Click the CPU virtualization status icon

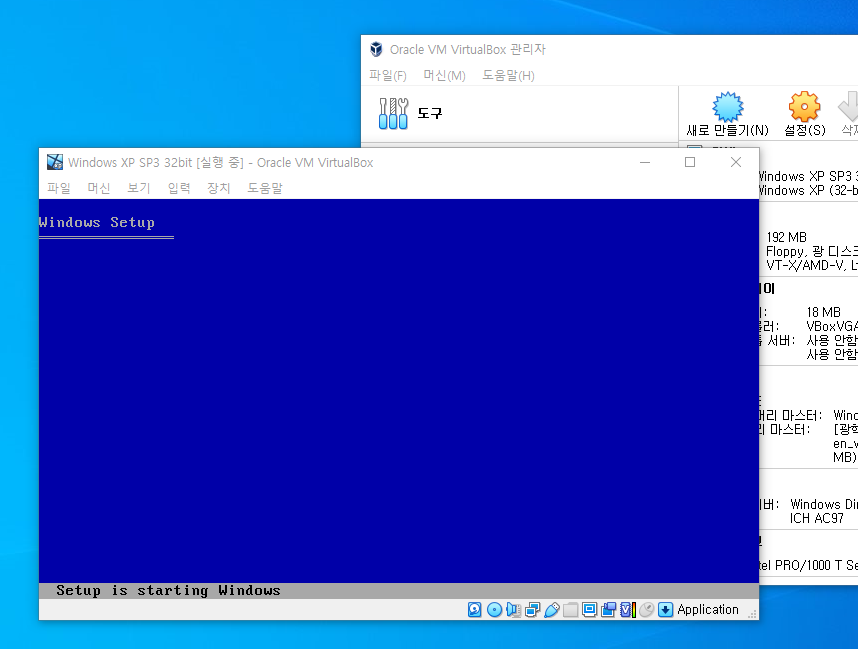[628, 610]
